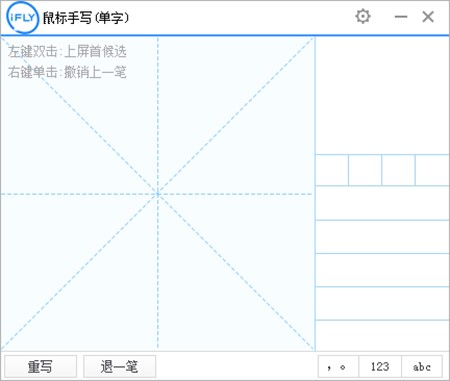
Task: Open settings via the gear icon
Action: (363, 16)
